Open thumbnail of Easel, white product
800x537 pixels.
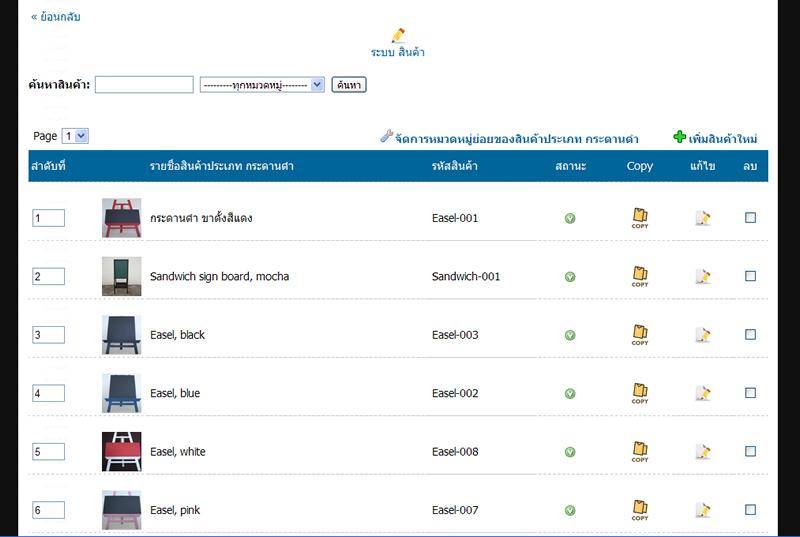click(x=121, y=452)
